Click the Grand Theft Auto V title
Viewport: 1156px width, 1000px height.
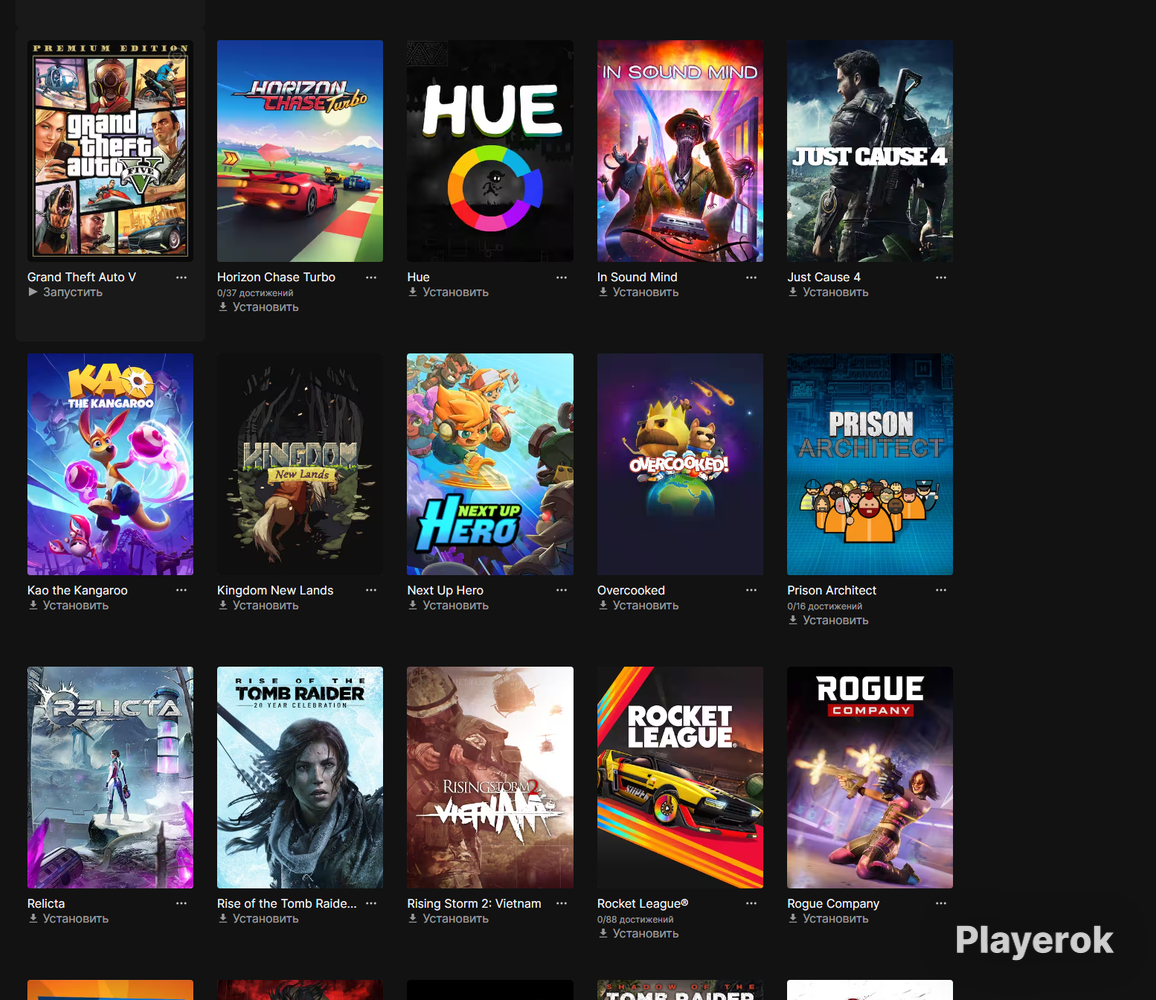[82, 277]
